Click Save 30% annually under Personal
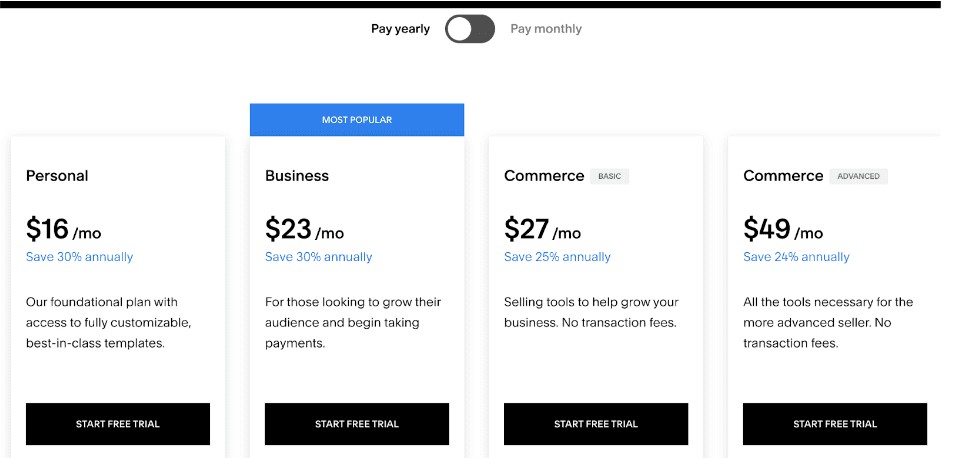The width and height of the screenshot is (964, 458). point(79,257)
